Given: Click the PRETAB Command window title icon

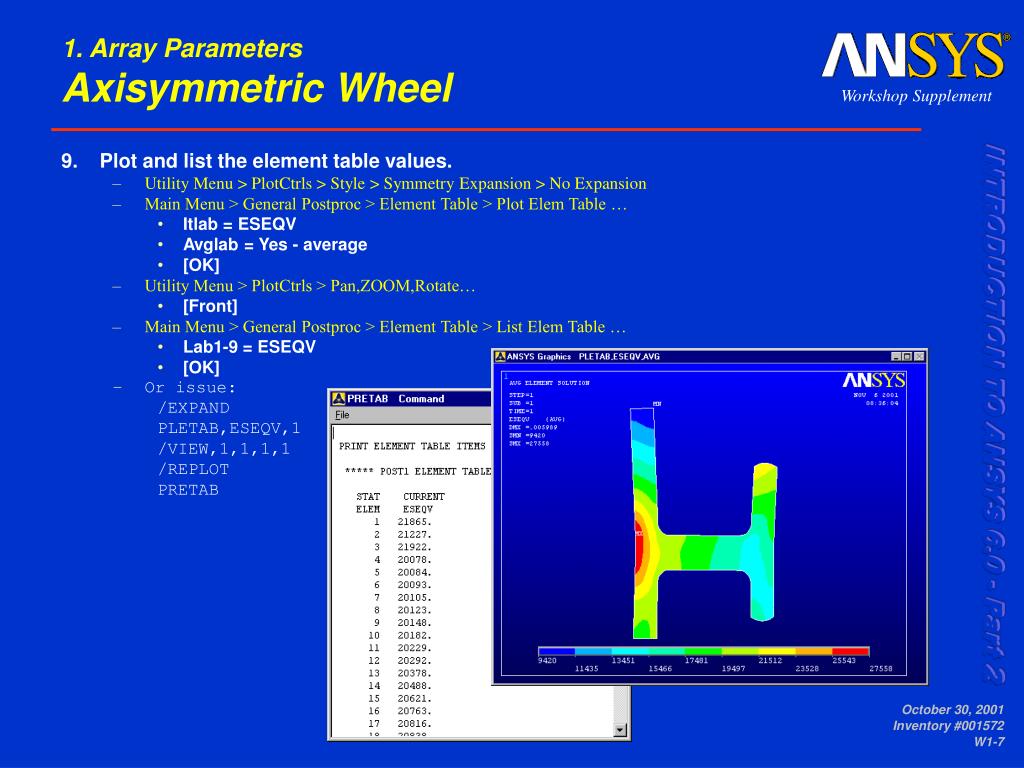Looking at the screenshot, I should pos(338,398).
